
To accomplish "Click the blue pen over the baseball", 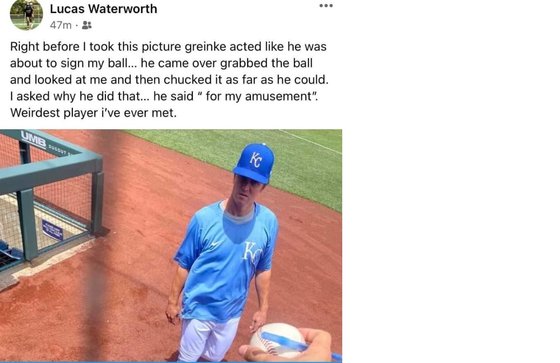I will (300, 344).
